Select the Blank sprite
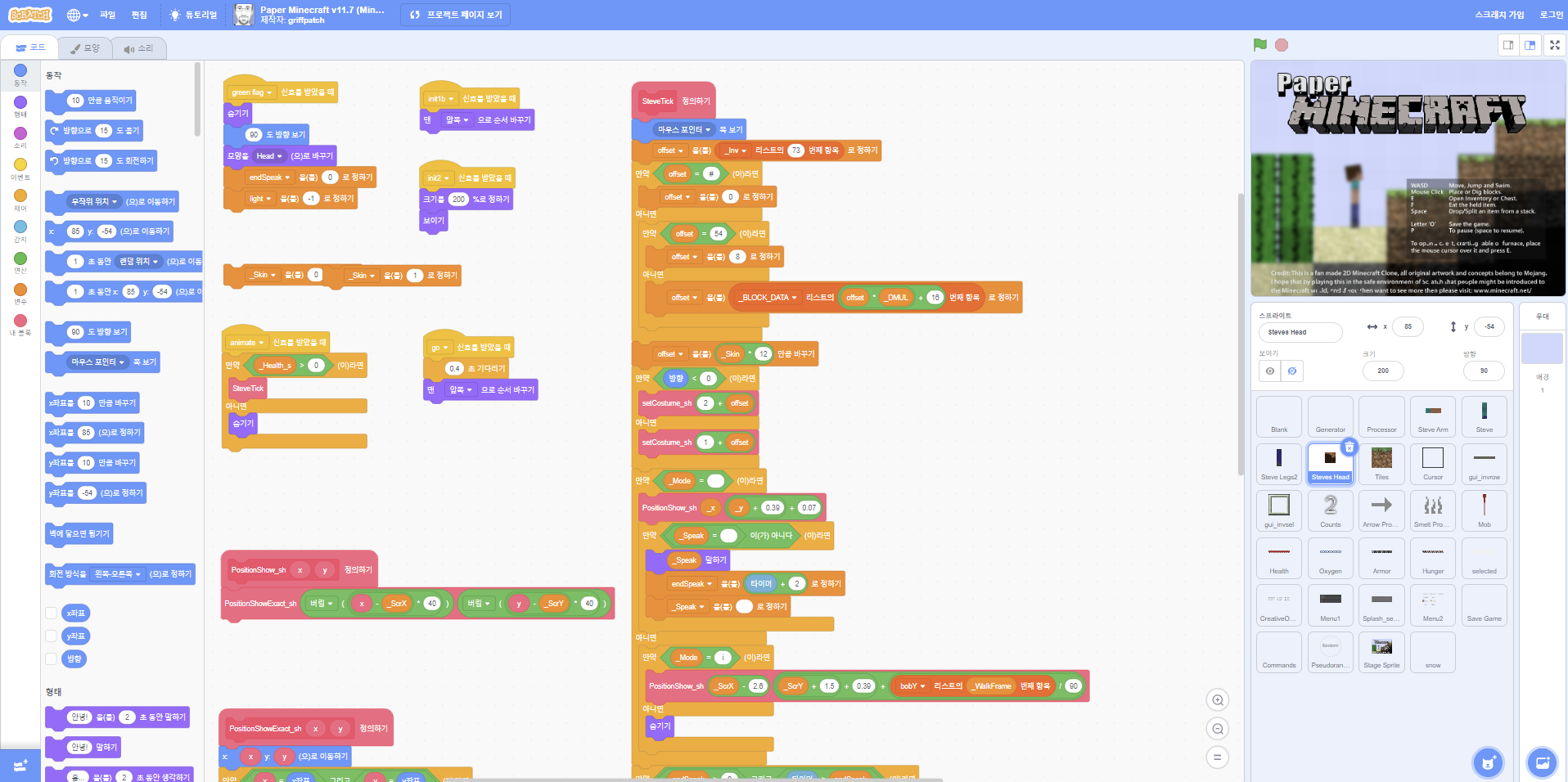1568x782 pixels. coord(1279,416)
